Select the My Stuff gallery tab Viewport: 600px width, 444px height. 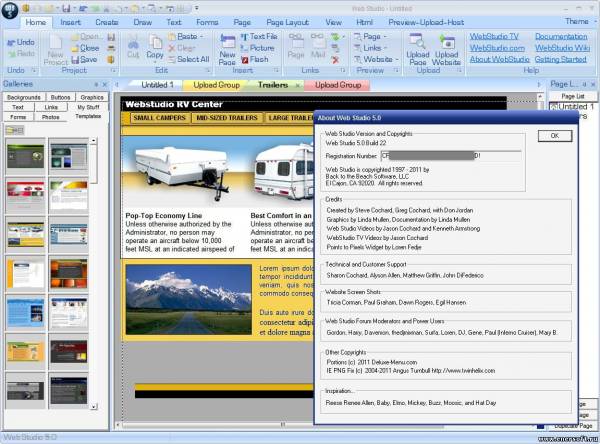pos(88,107)
